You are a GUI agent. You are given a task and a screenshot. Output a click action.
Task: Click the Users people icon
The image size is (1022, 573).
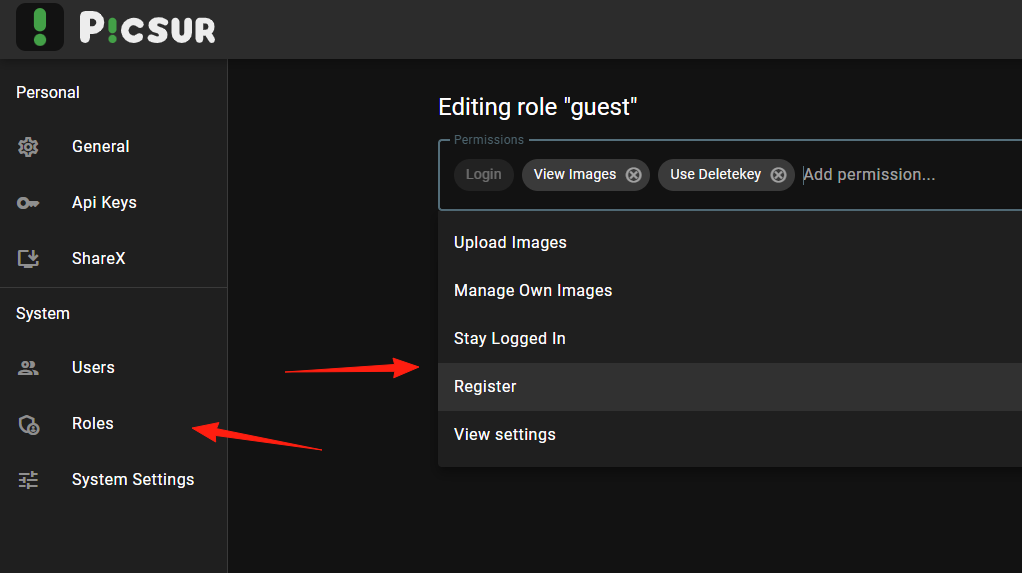pos(28,368)
